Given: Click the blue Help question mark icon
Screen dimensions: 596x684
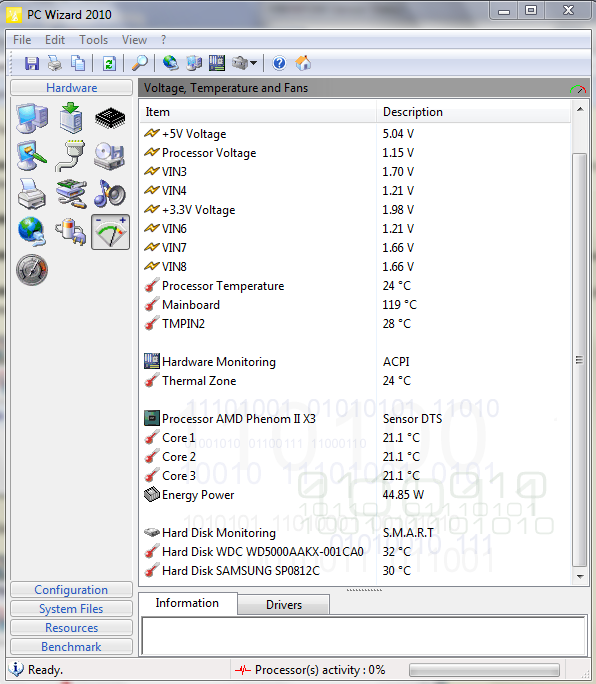Looking at the screenshot, I should click(279, 64).
